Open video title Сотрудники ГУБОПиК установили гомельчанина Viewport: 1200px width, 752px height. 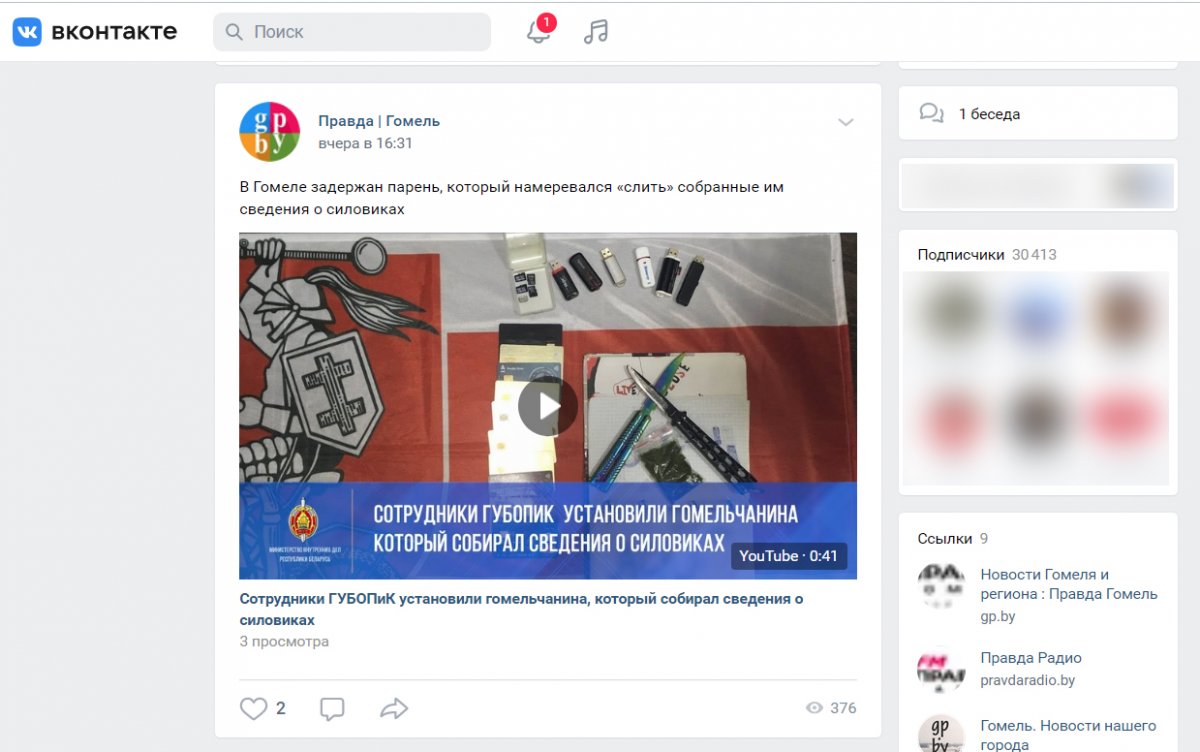(x=521, y=609)
